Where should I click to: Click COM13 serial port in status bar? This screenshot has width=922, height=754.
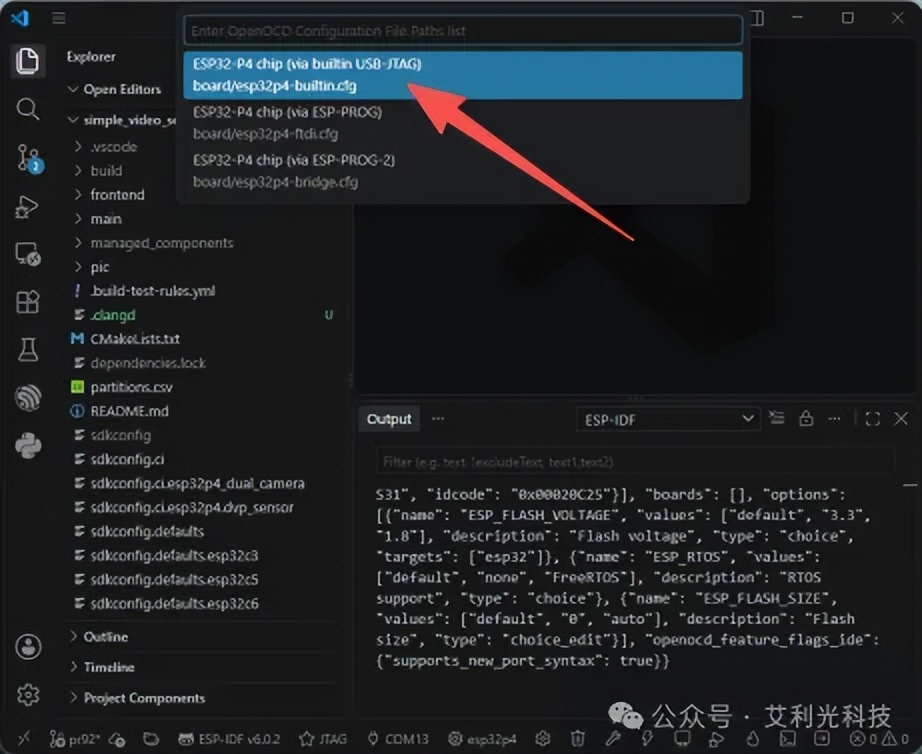tap(399, 739)
